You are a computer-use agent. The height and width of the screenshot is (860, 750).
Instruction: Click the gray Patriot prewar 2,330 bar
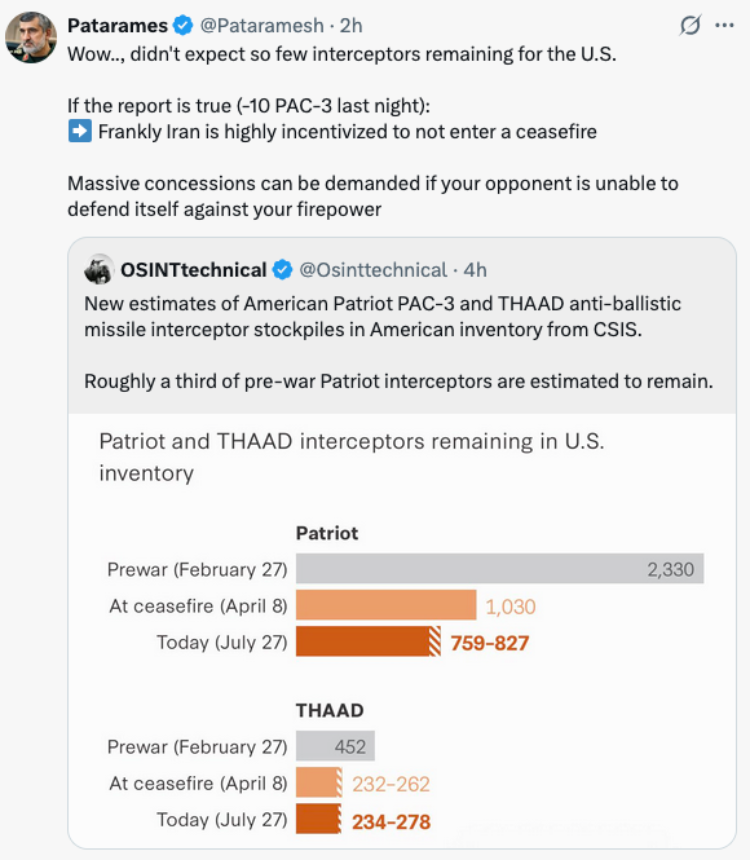500,568
